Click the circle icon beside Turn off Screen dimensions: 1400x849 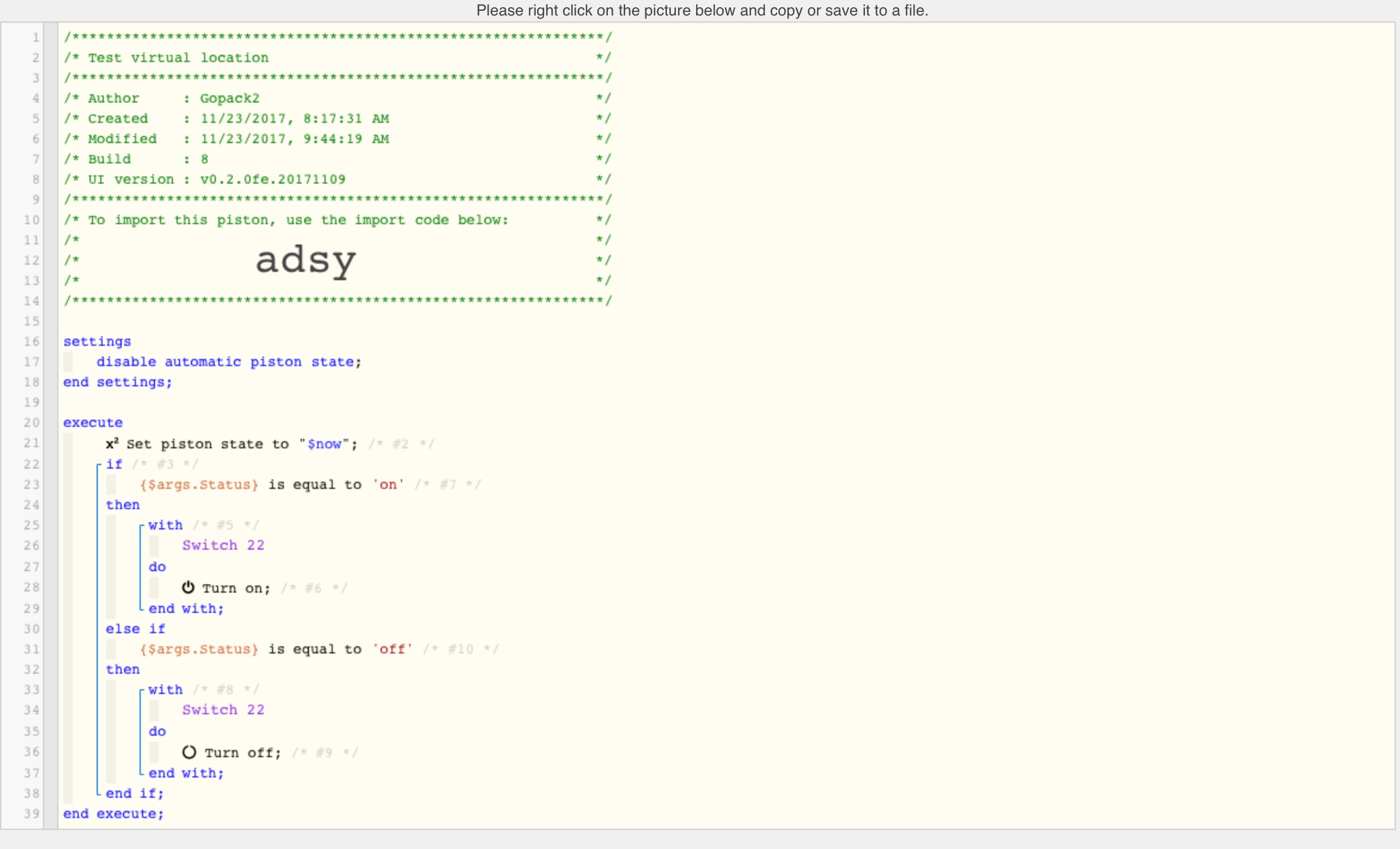[189, 752]
